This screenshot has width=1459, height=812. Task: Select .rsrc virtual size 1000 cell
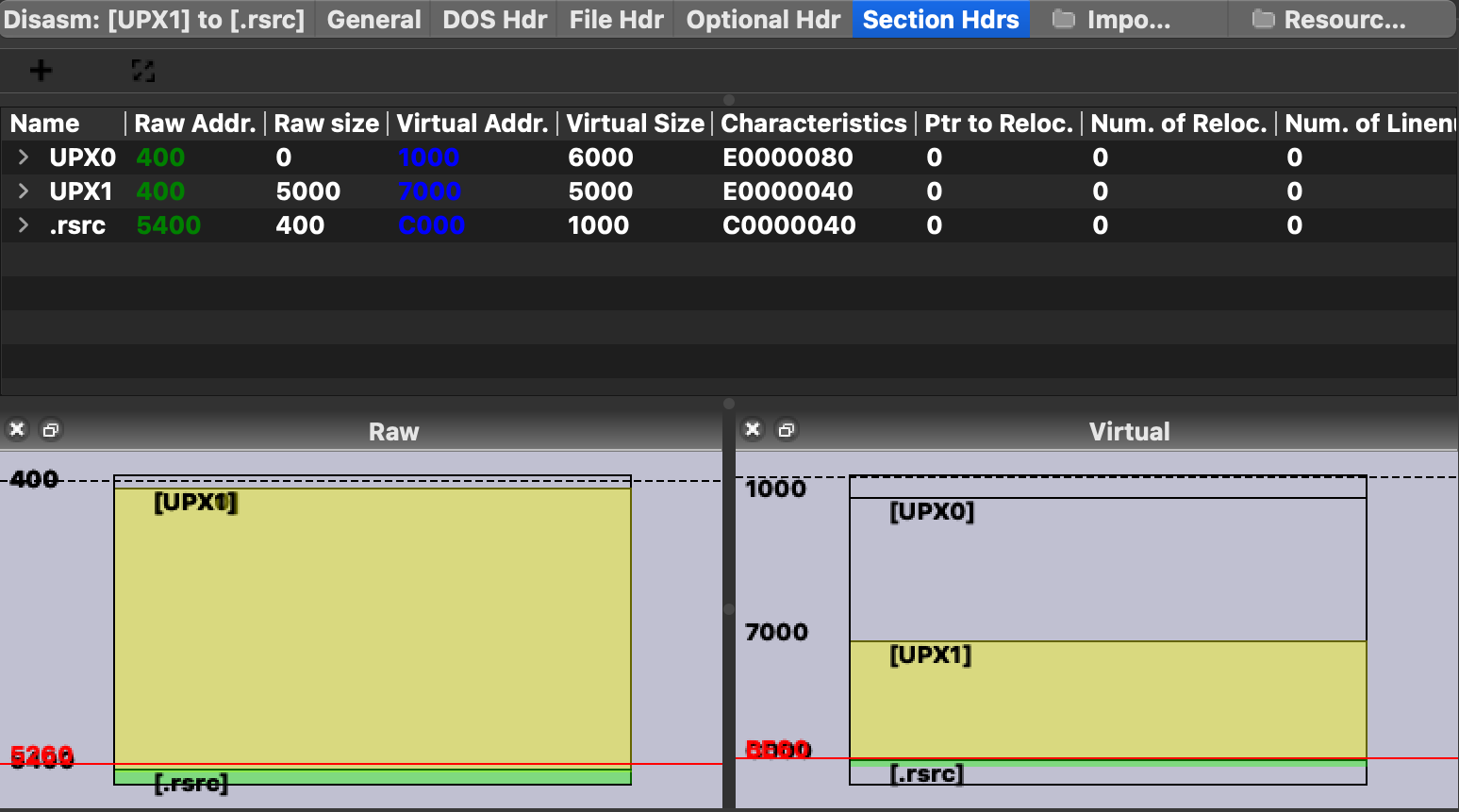click(x=598, y=225)
